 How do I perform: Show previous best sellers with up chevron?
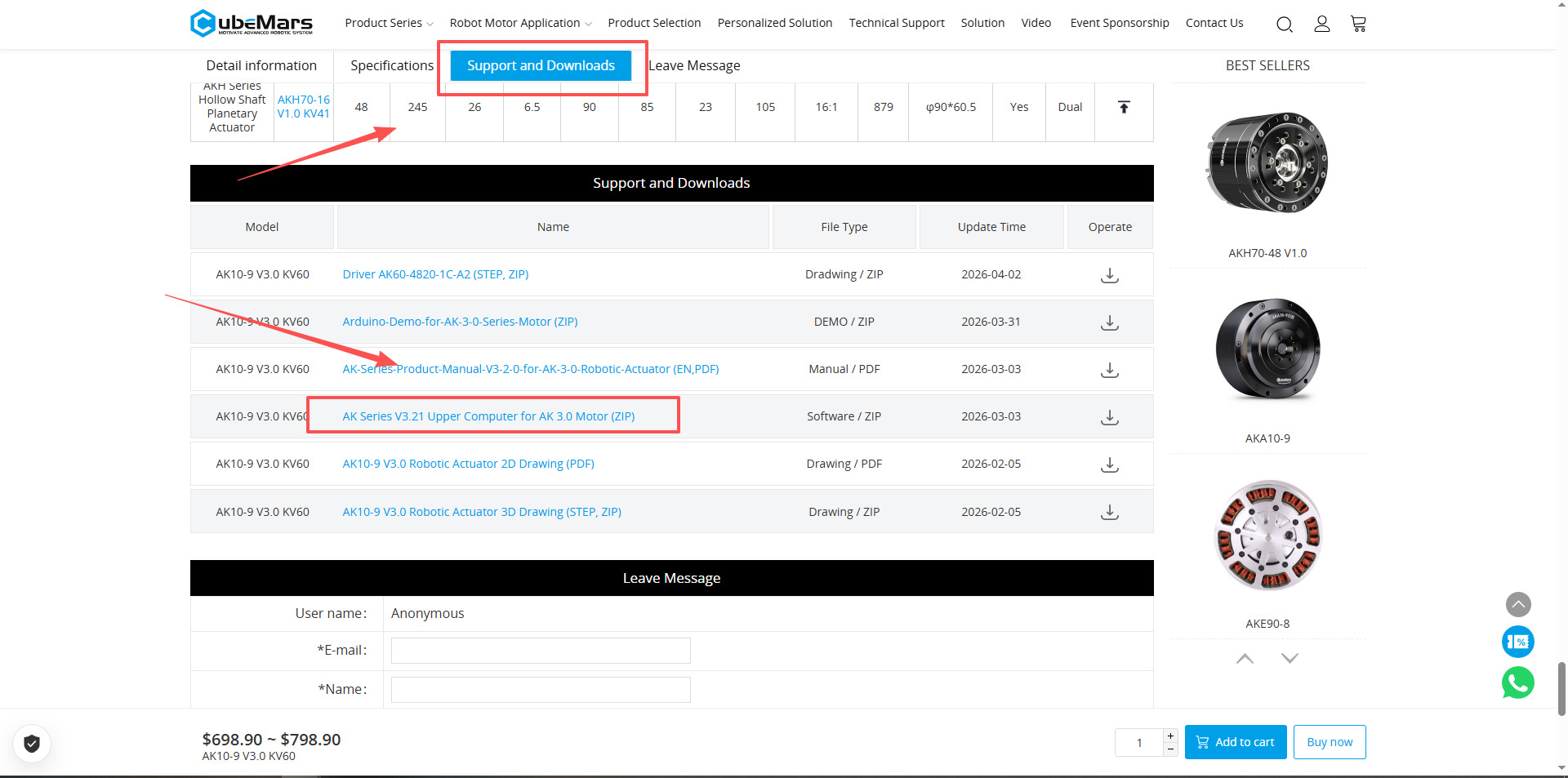(1245, 658)
